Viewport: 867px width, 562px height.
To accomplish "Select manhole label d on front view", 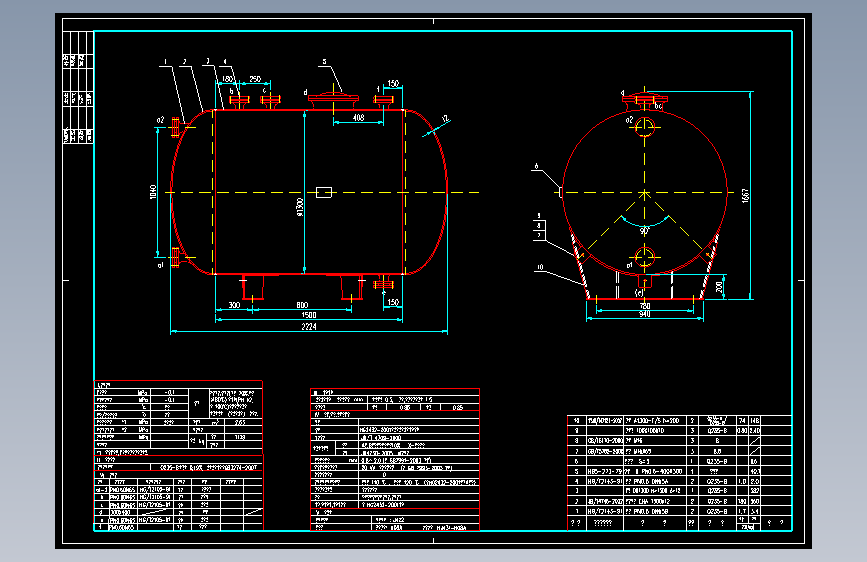I will pos(305,92).
